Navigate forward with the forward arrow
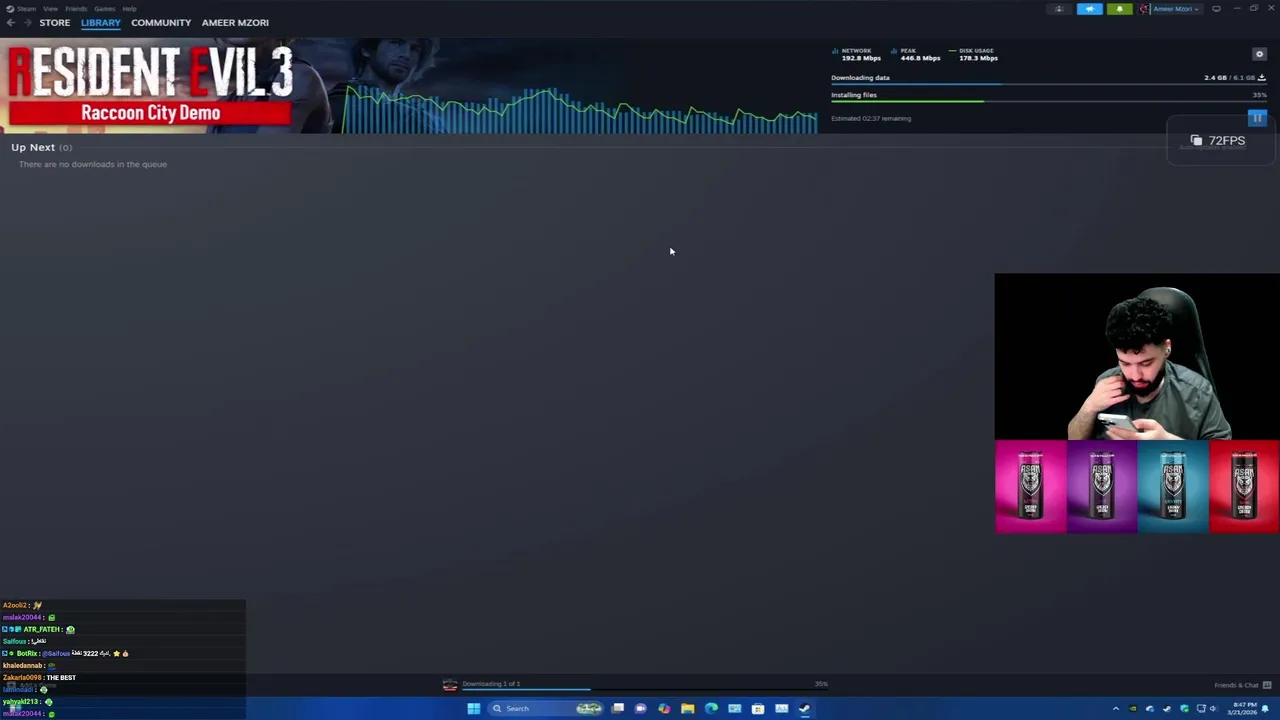1280x720 pixels. point(26,22)
